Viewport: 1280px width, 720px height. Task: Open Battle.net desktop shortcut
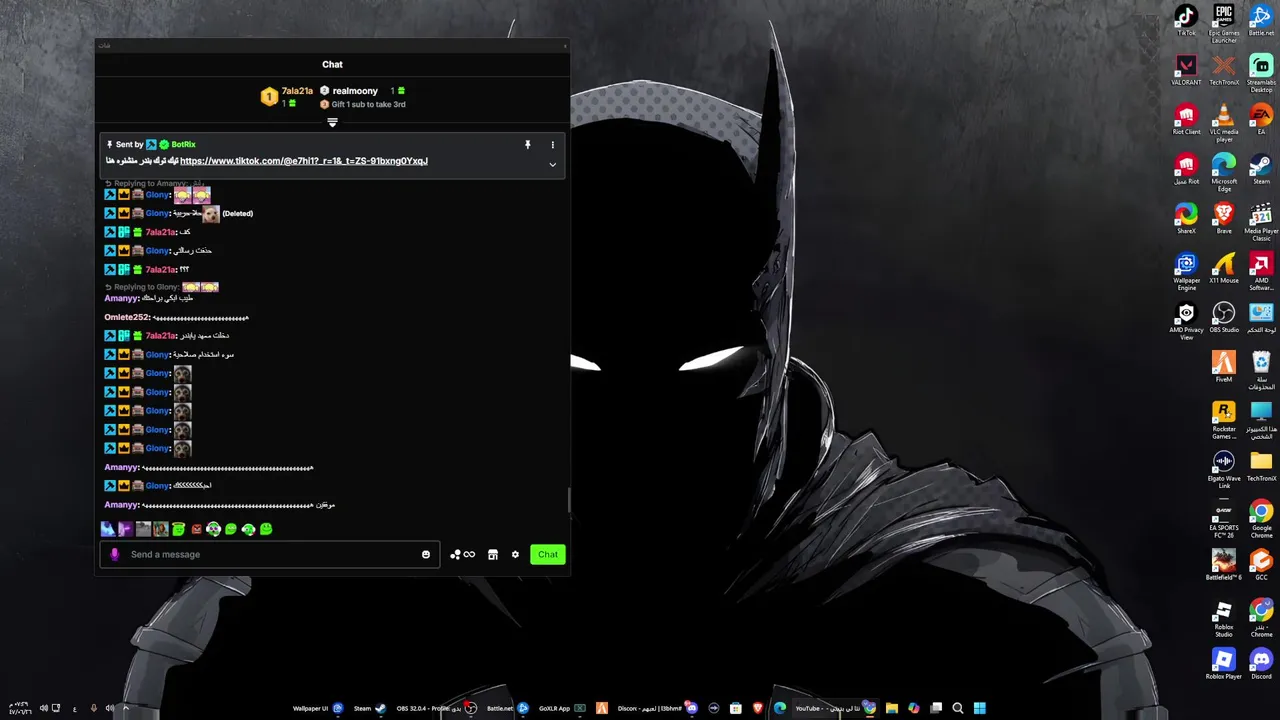coord(1261,21)
